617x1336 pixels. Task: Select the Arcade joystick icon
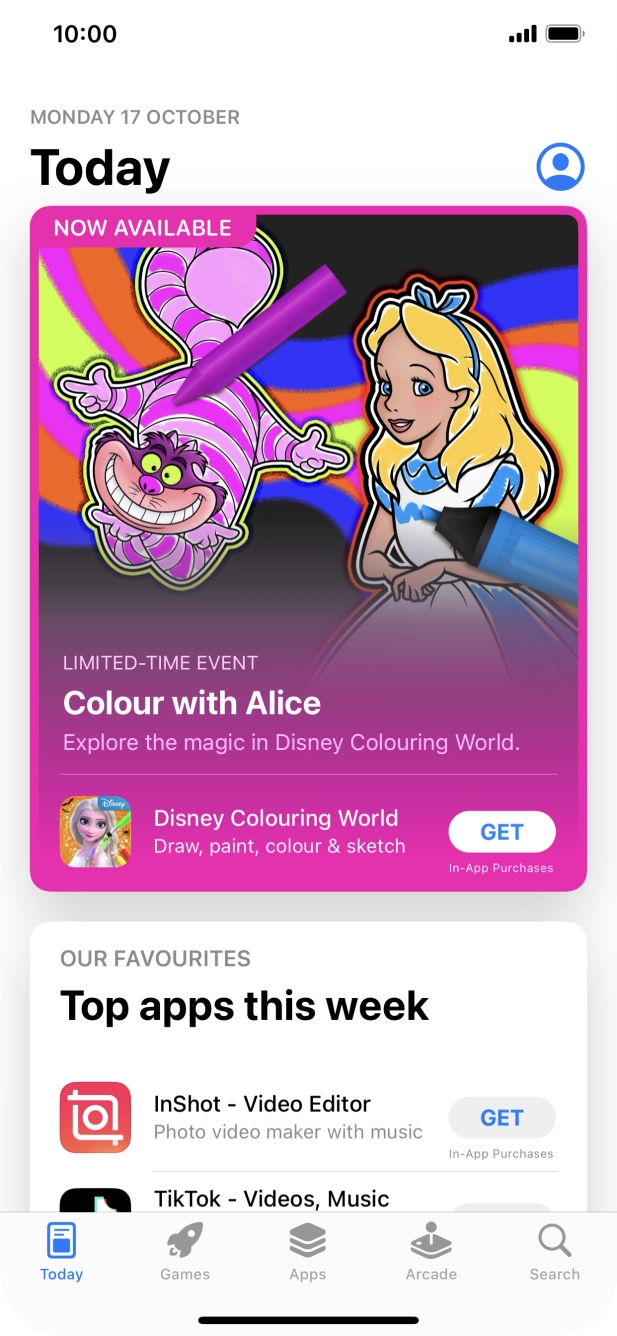click(x=431, y=1240)
